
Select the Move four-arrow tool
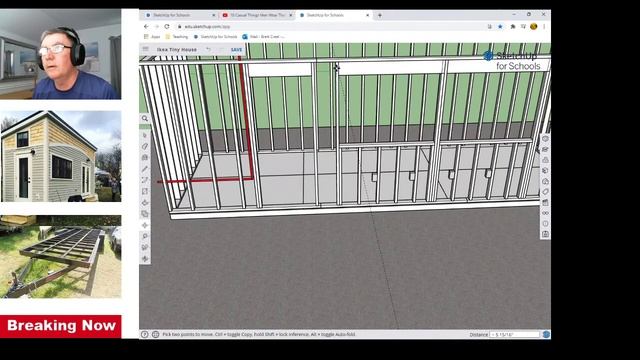pos(145,225)
